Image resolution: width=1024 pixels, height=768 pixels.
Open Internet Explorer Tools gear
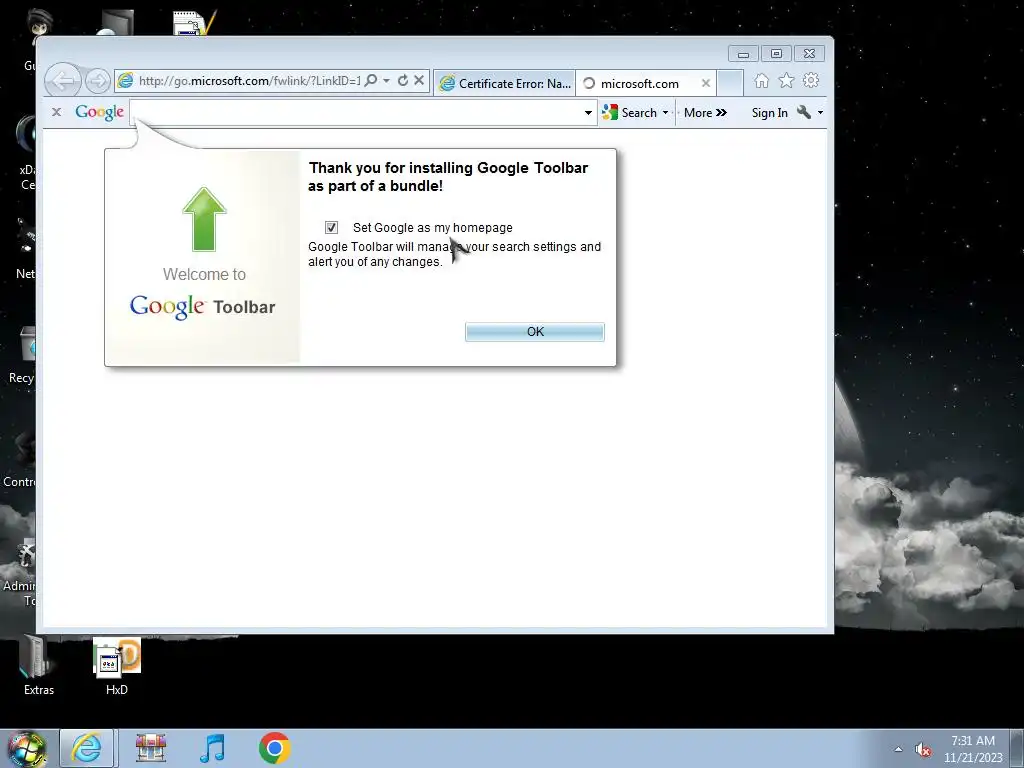(x=811, y=81)
